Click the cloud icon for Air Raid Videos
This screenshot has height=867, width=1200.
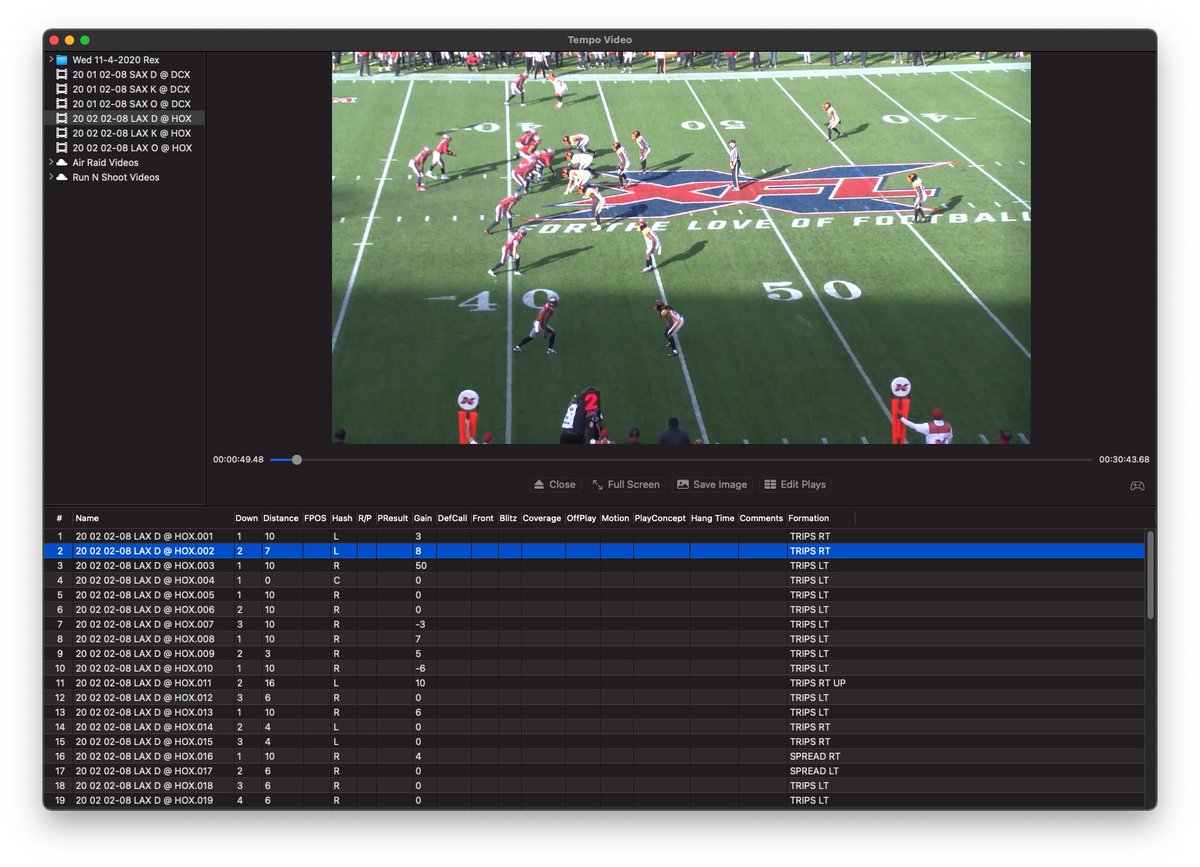[x=62, y=163]
